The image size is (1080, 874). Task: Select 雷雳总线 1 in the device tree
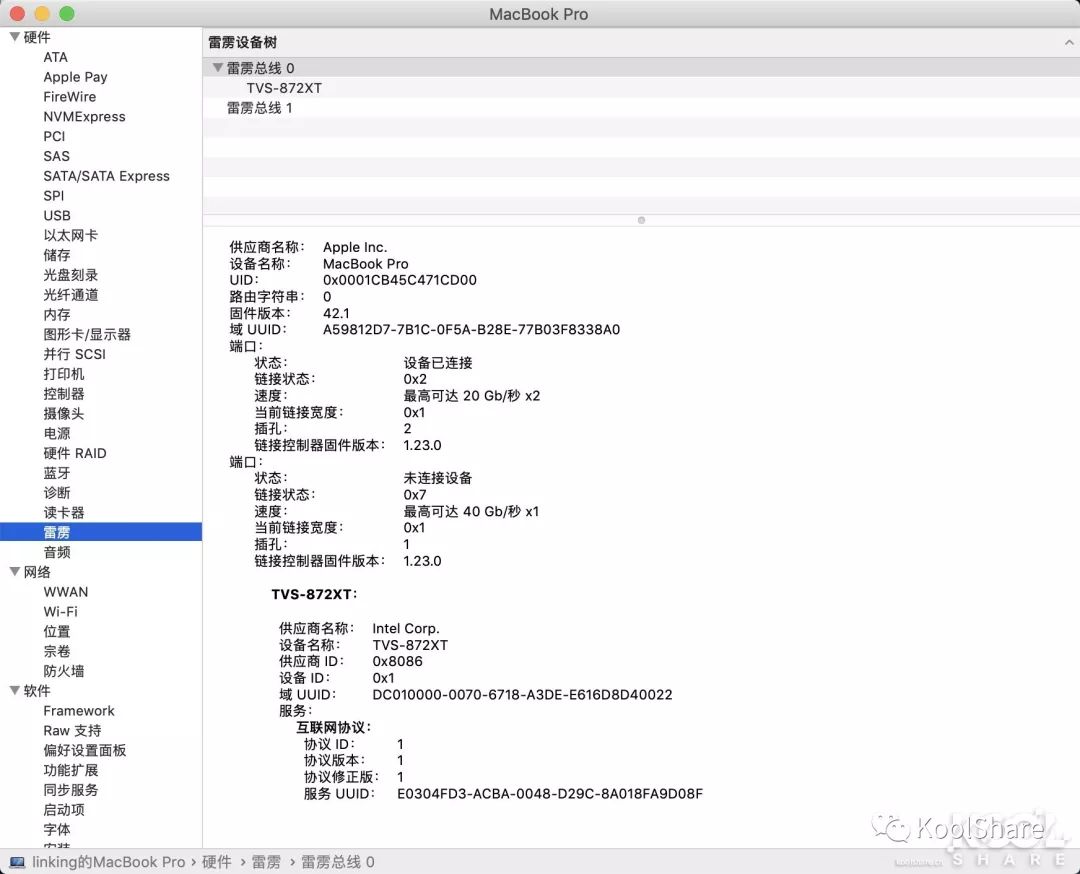(x=259, y=108)
